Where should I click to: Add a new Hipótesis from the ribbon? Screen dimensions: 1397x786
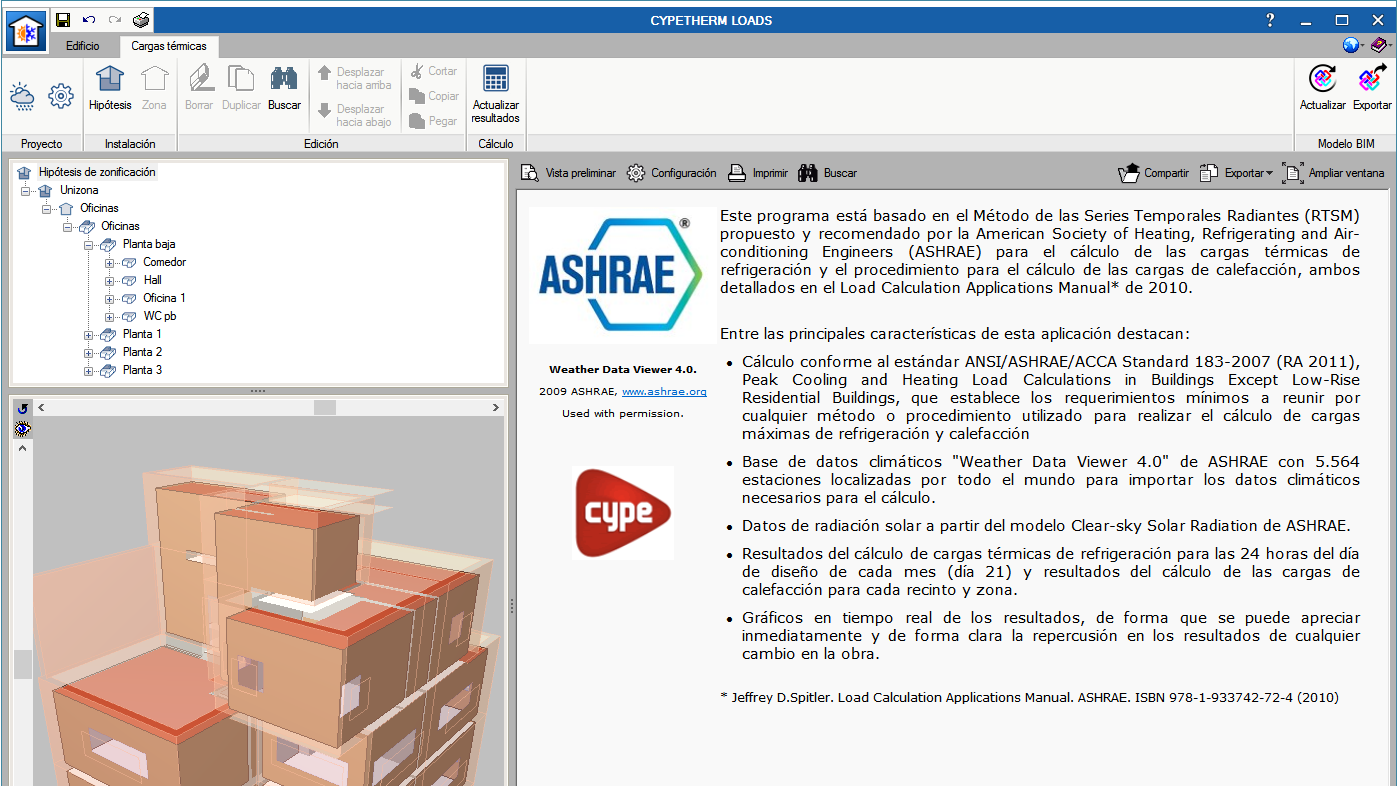click(x=110, y=89)
